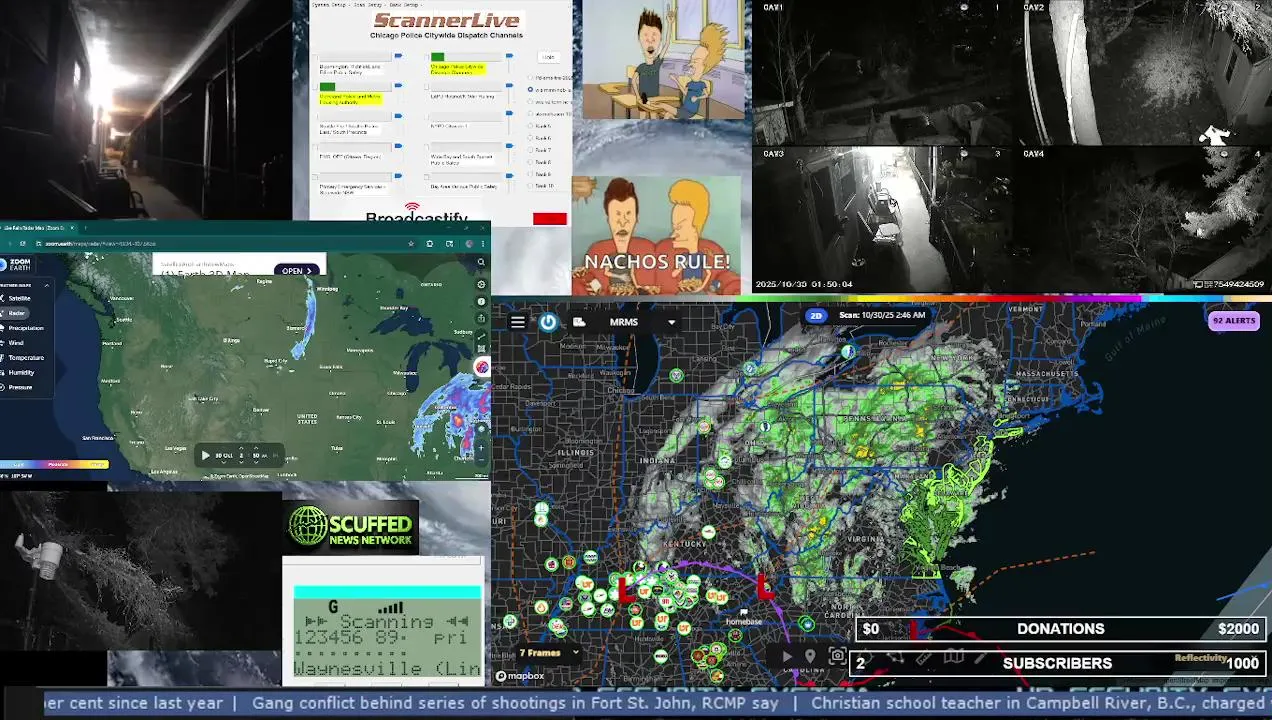Click browser profile avatar icon
1272x720 pixels.
tap(469, 244)
